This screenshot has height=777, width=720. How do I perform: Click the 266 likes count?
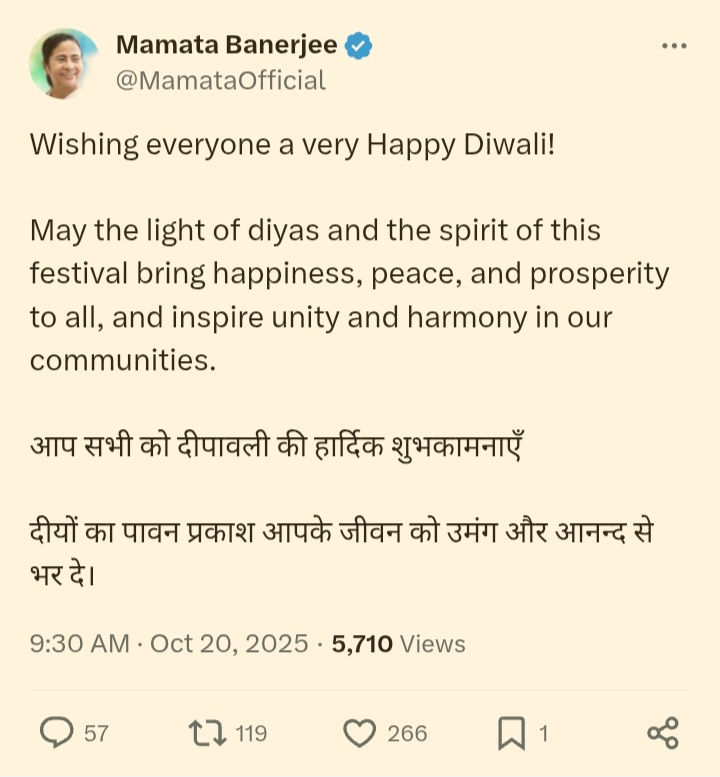407,734
